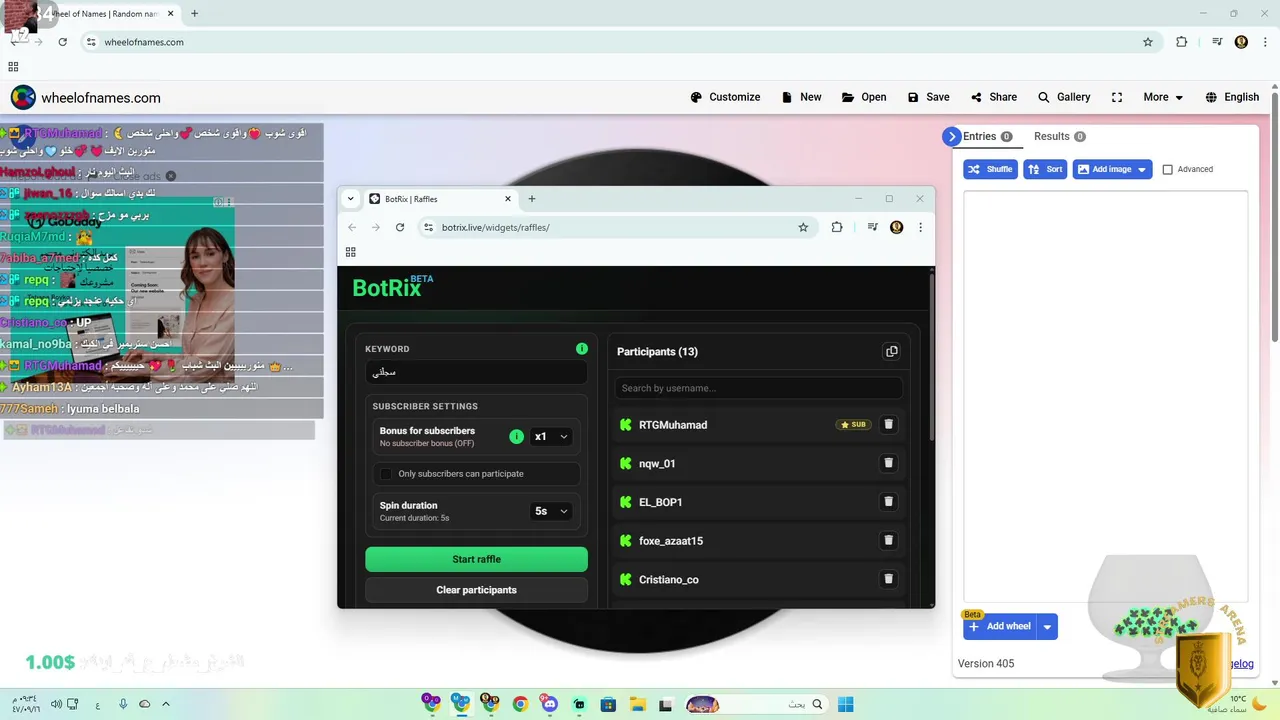Click the Start raffle button

point(476,559)
